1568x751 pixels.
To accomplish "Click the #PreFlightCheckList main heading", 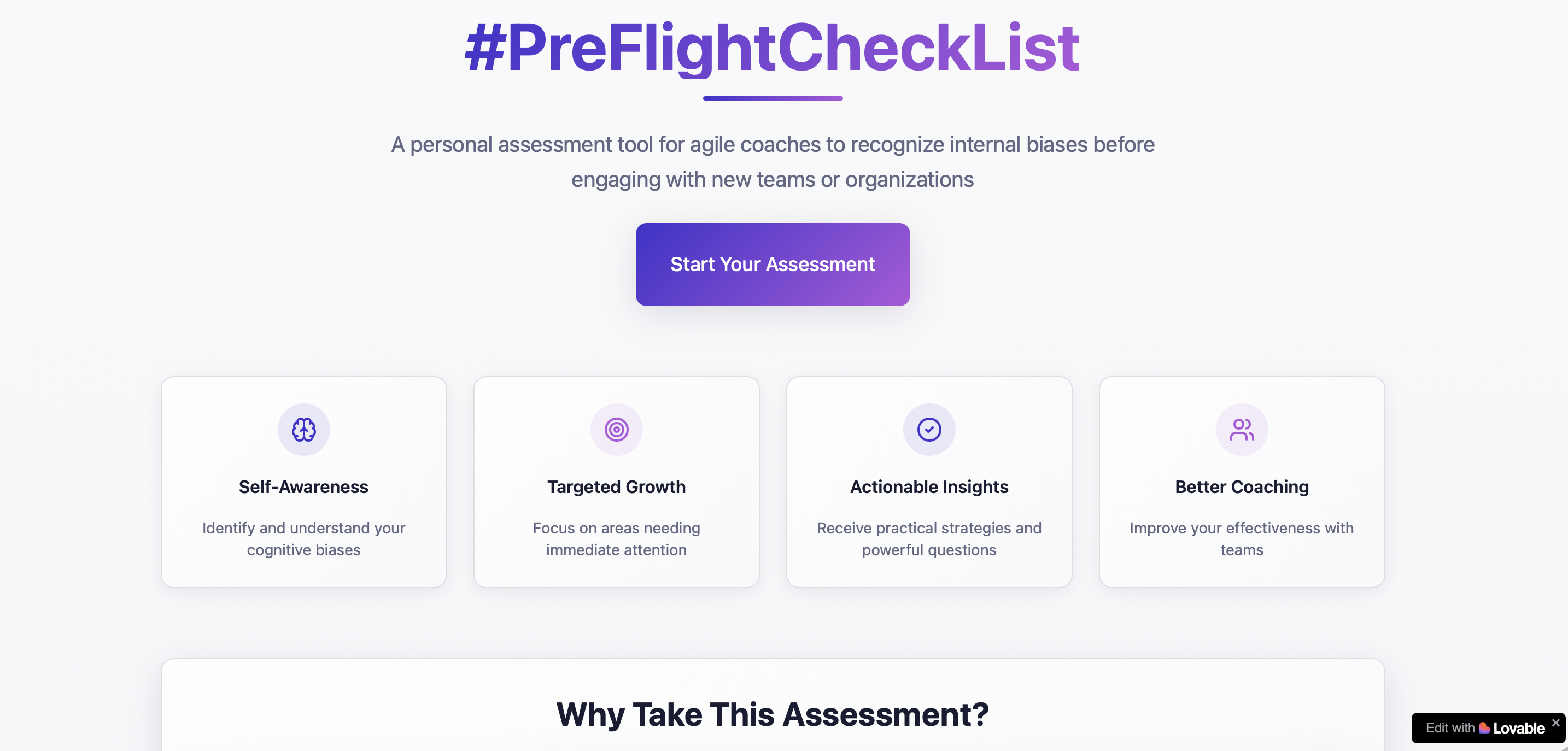I will pos(772,48).
